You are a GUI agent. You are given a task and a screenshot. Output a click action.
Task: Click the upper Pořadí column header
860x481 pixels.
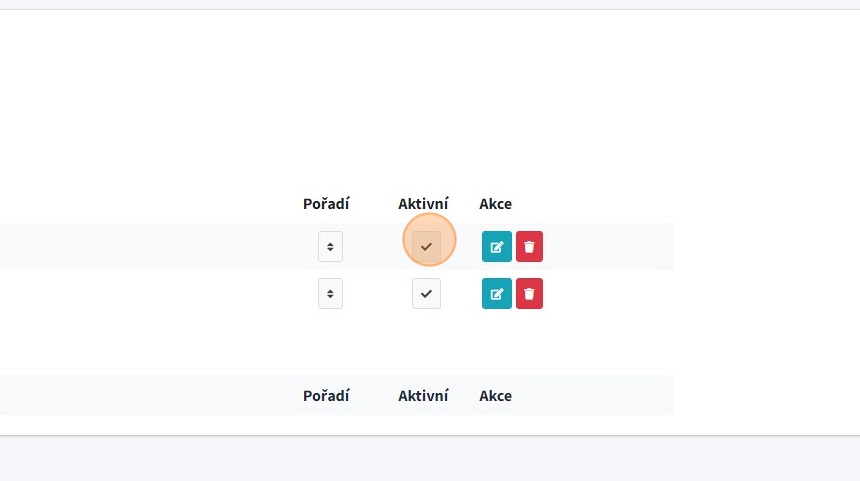(x=326, y=204)
